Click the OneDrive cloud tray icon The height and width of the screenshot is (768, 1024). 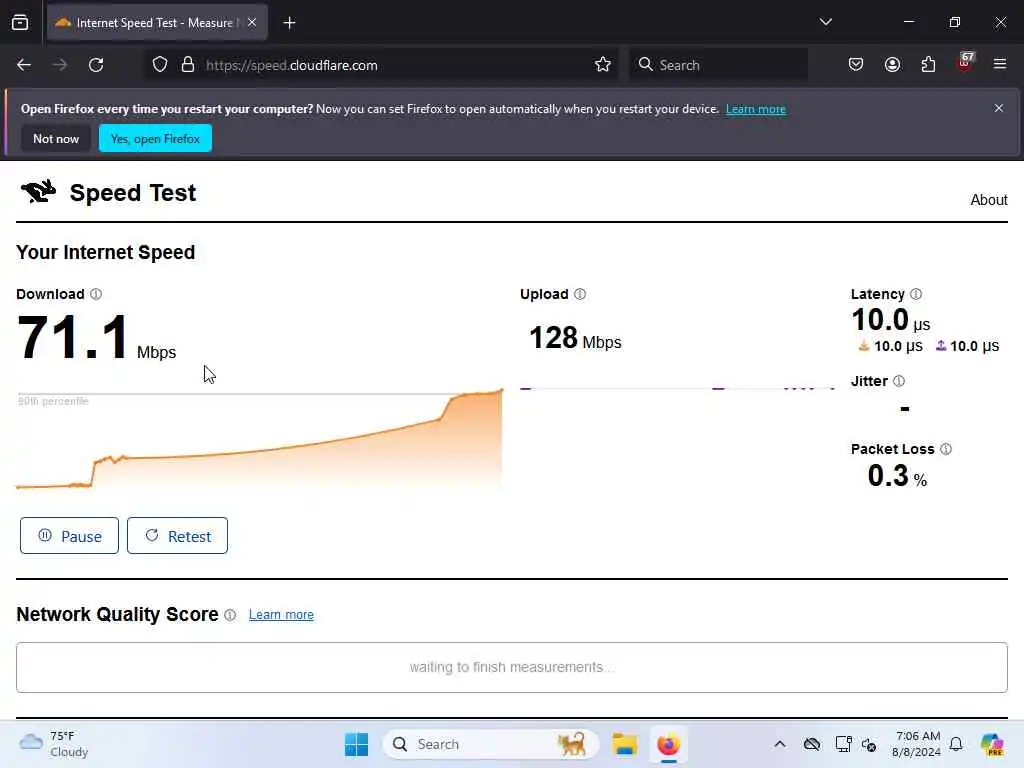point(812,744)
